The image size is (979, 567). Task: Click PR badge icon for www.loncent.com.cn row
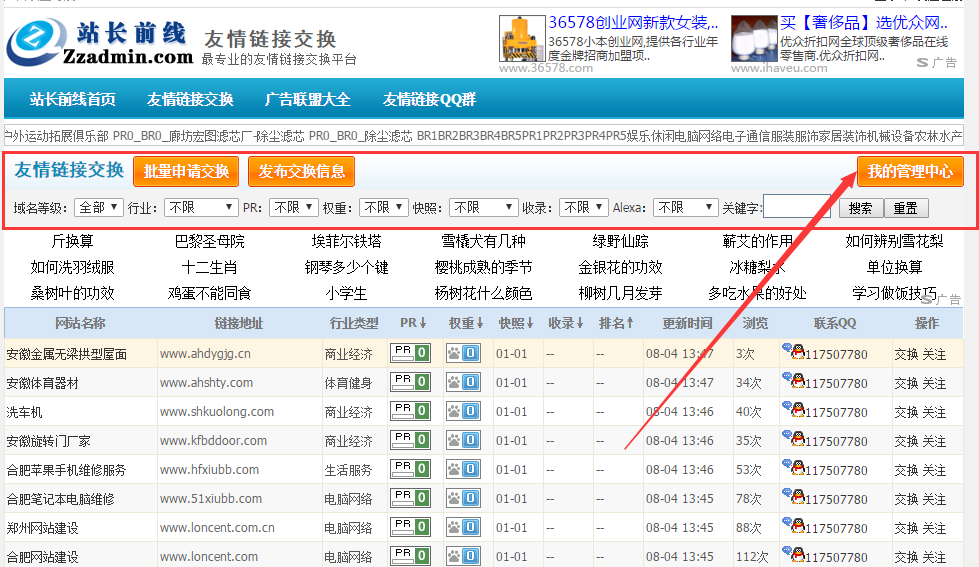(409, 527)
